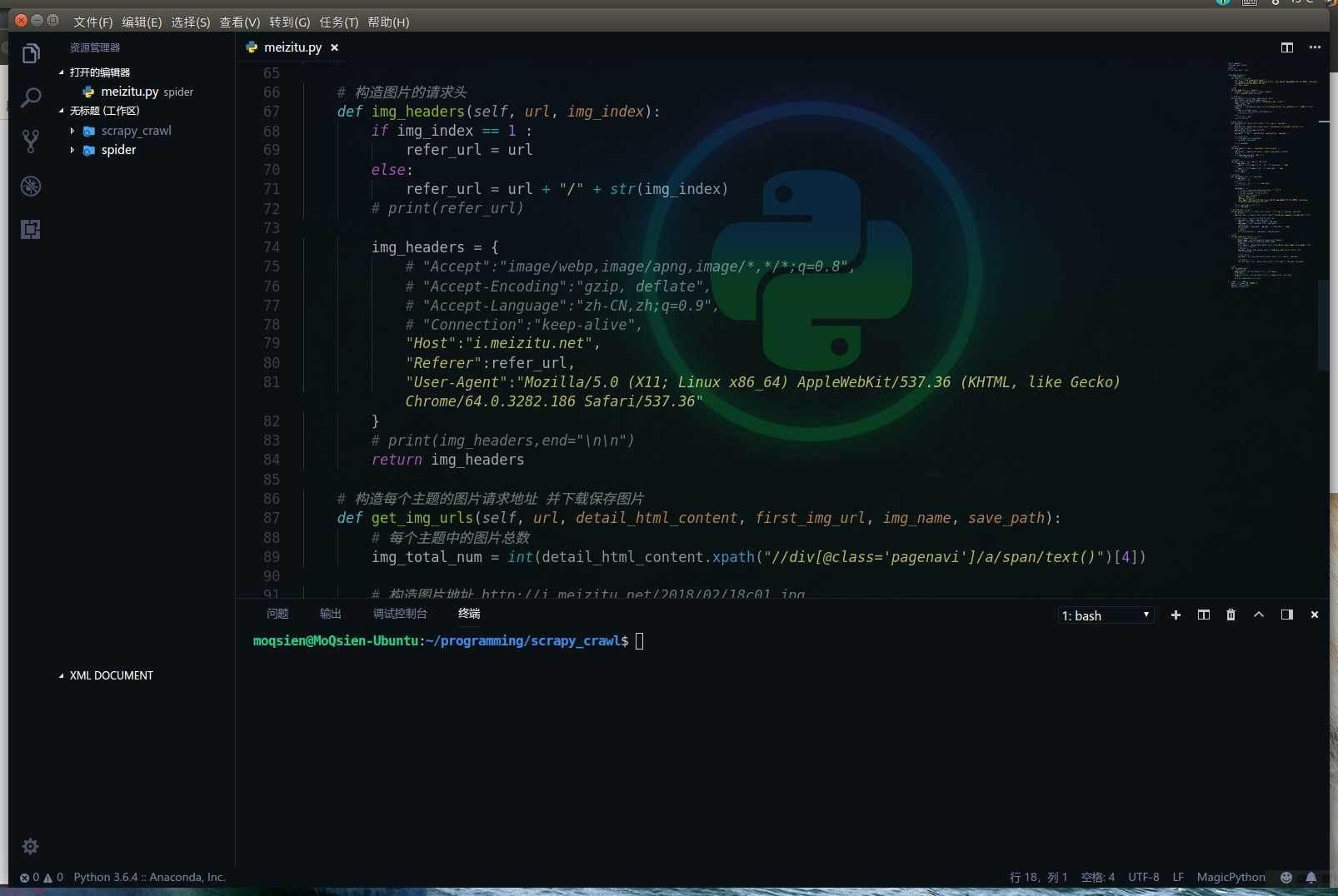Click line number 89 in gutter
Viewport: 1338px width, 896px height.
pyautogui.click(x=272, y=557)
